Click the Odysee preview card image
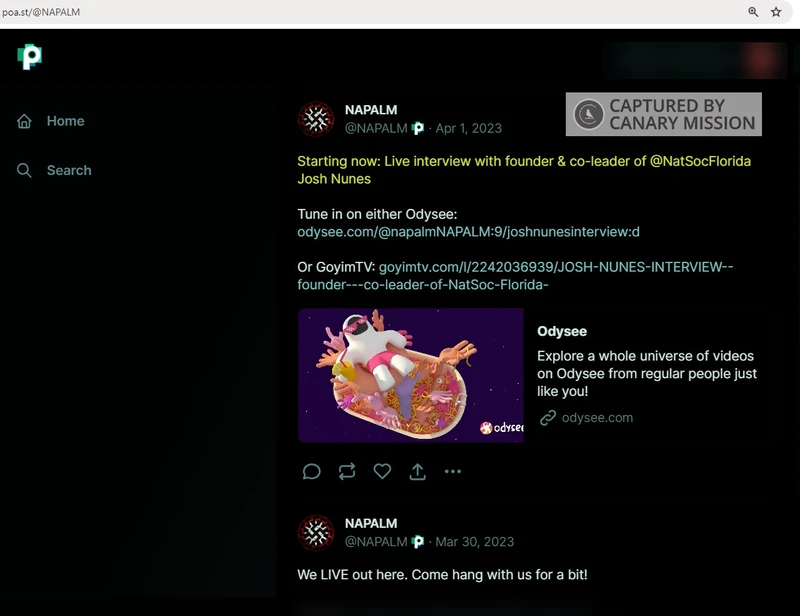 [411, 375]
